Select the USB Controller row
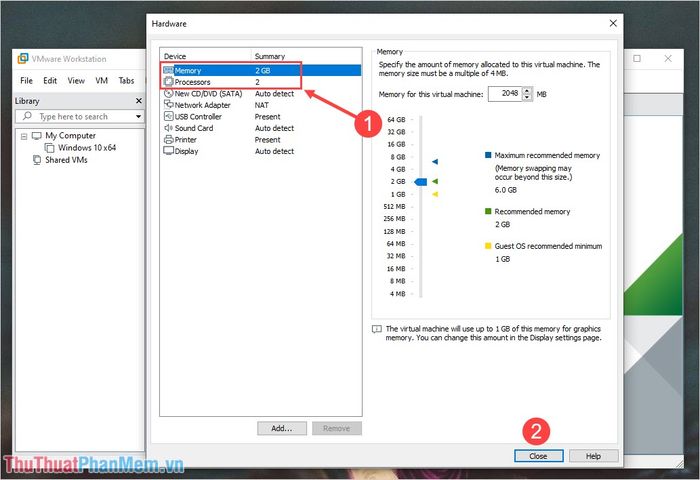Screen dimensions: 700x480 pyautogui.click(x=261, y=117)
